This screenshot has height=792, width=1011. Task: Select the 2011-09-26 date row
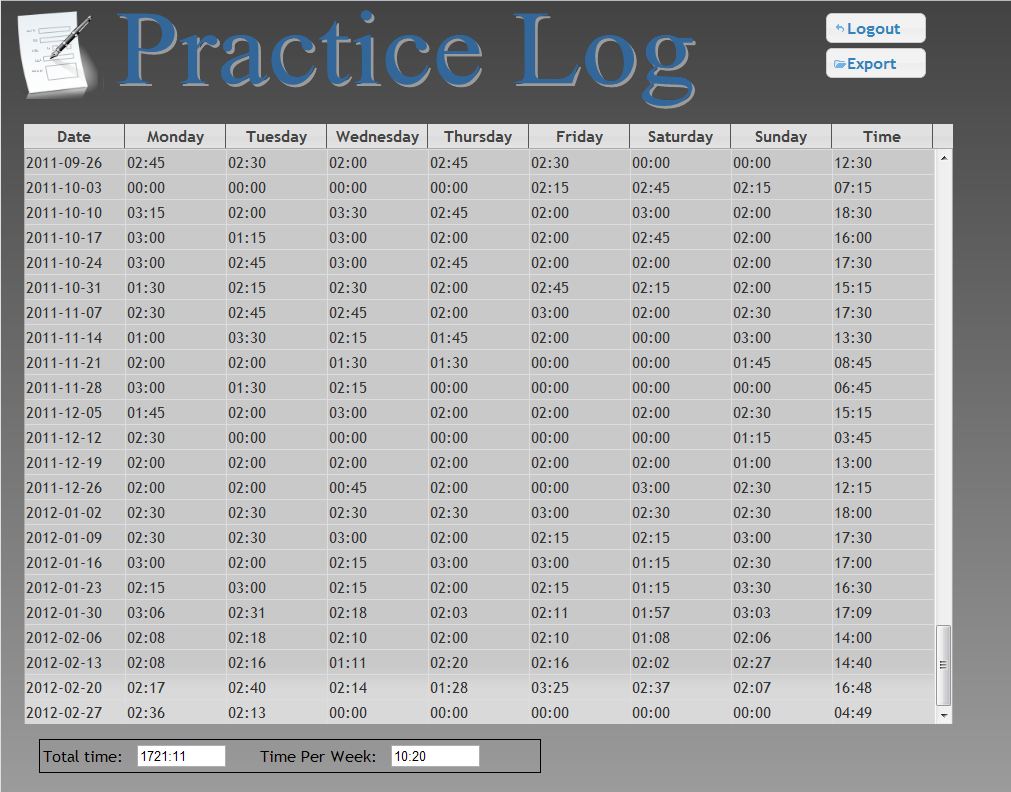[480, 163]
